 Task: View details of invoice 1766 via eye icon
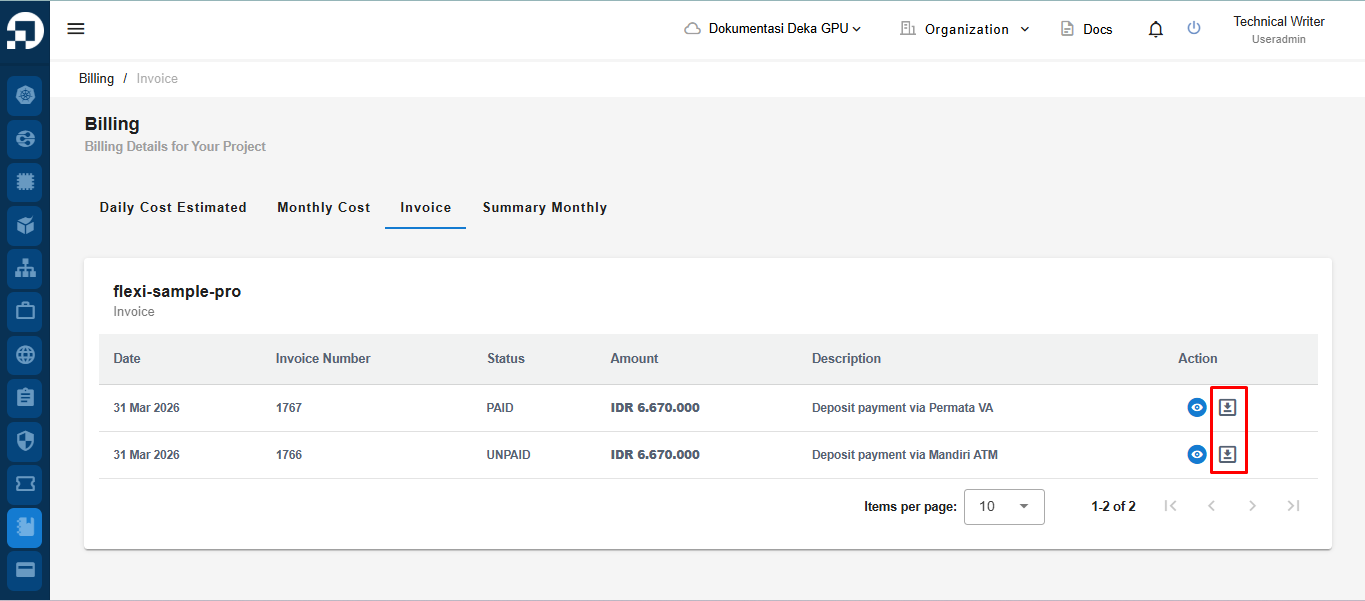(x=1197, y=454)
